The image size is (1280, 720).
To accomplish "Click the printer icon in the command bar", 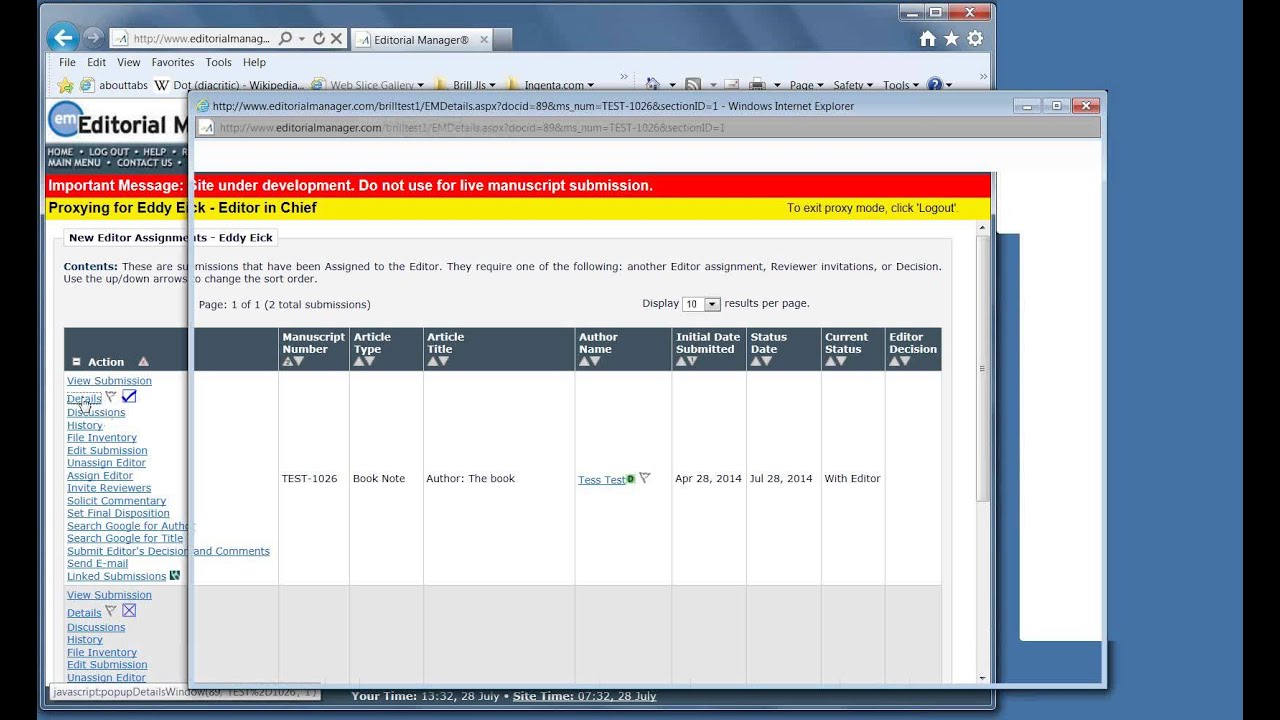I will tap(758, 85).
